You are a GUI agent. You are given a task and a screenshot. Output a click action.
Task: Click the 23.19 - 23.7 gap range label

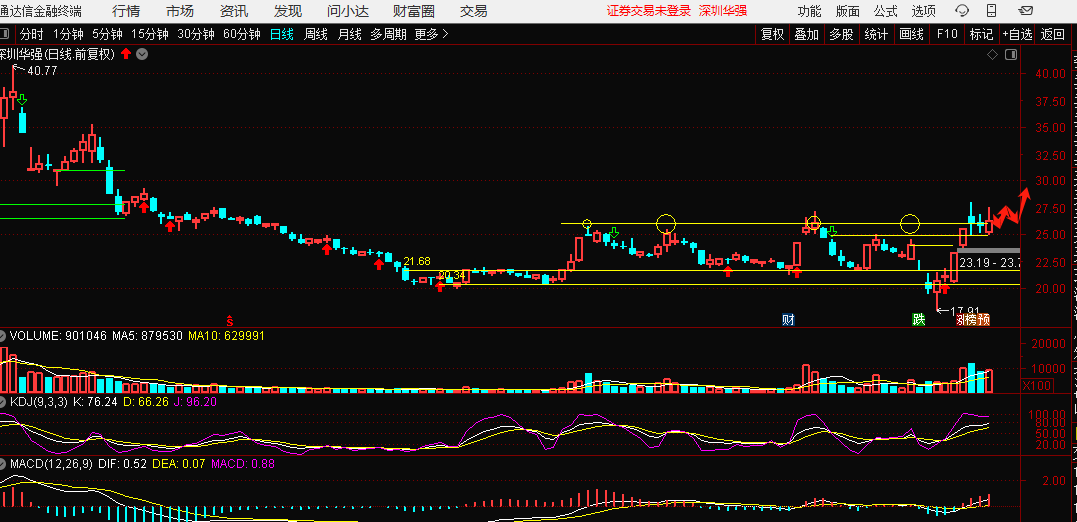(x=990, y=262)
